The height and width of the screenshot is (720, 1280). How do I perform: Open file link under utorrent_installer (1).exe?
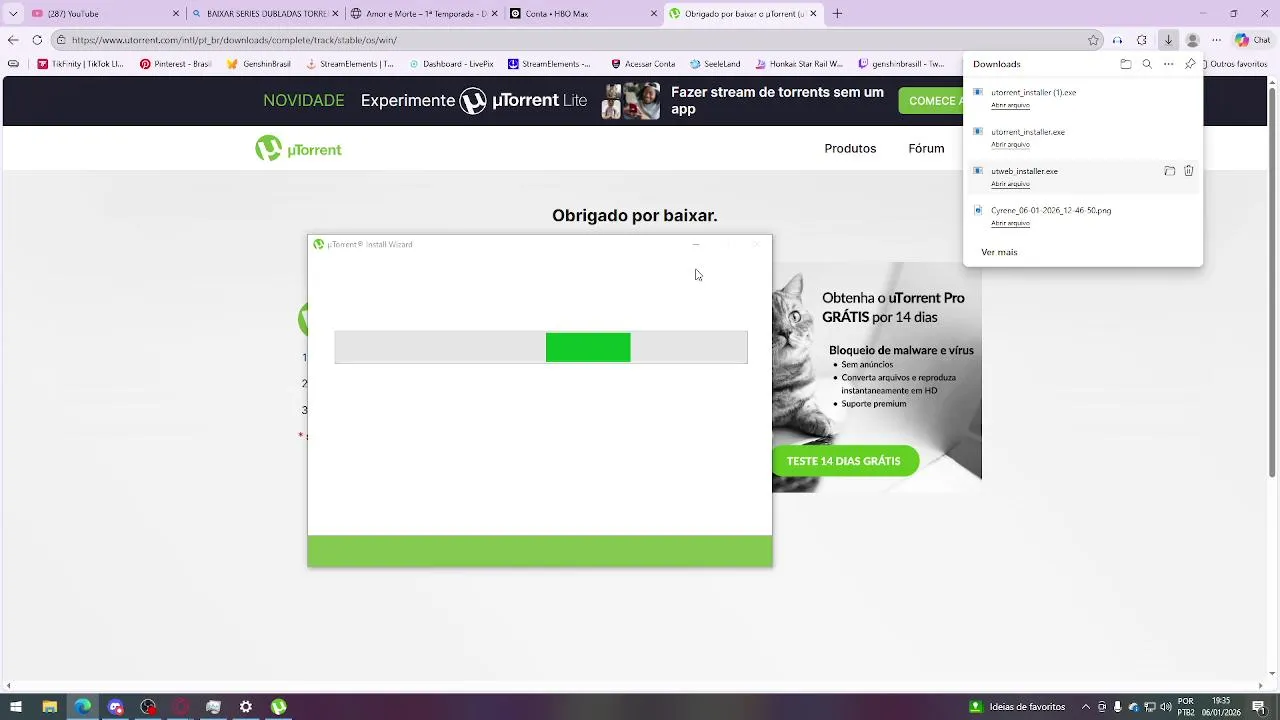tap(1010, 105)
